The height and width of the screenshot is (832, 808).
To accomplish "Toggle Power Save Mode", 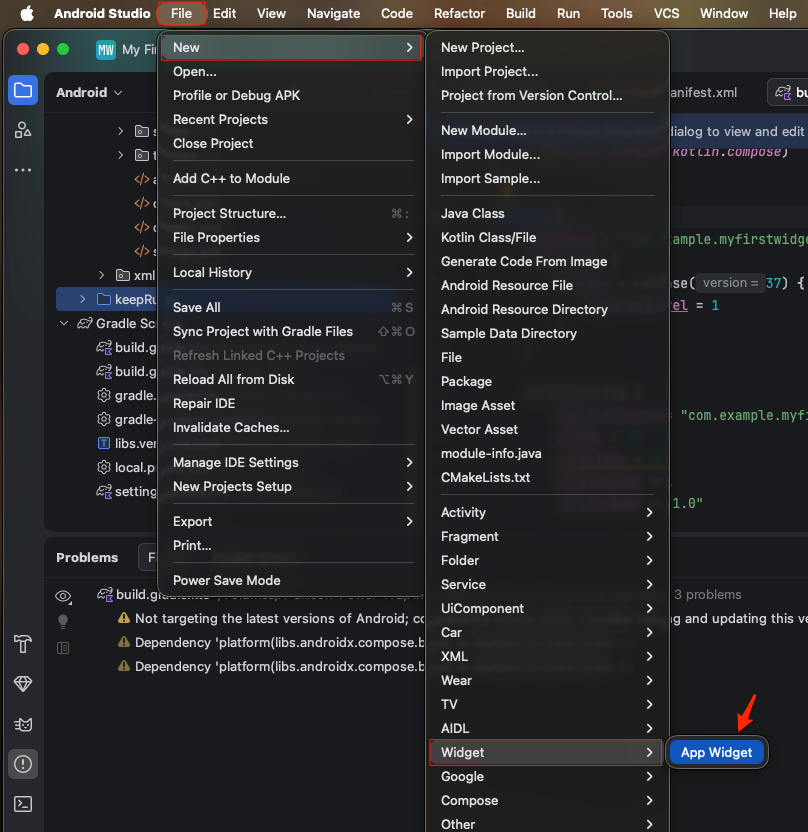I will tap(293, 580).
